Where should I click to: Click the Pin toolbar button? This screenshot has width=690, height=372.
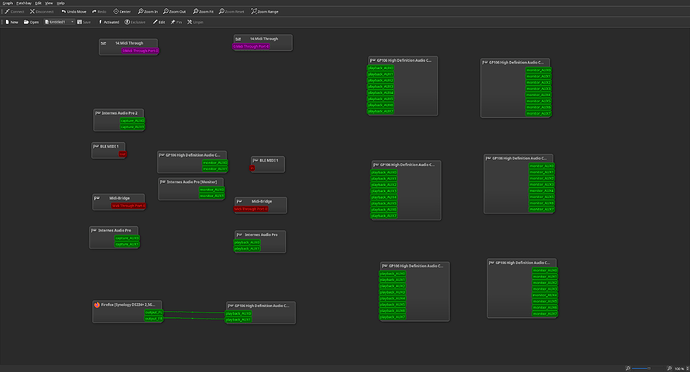tap(176, 22)
